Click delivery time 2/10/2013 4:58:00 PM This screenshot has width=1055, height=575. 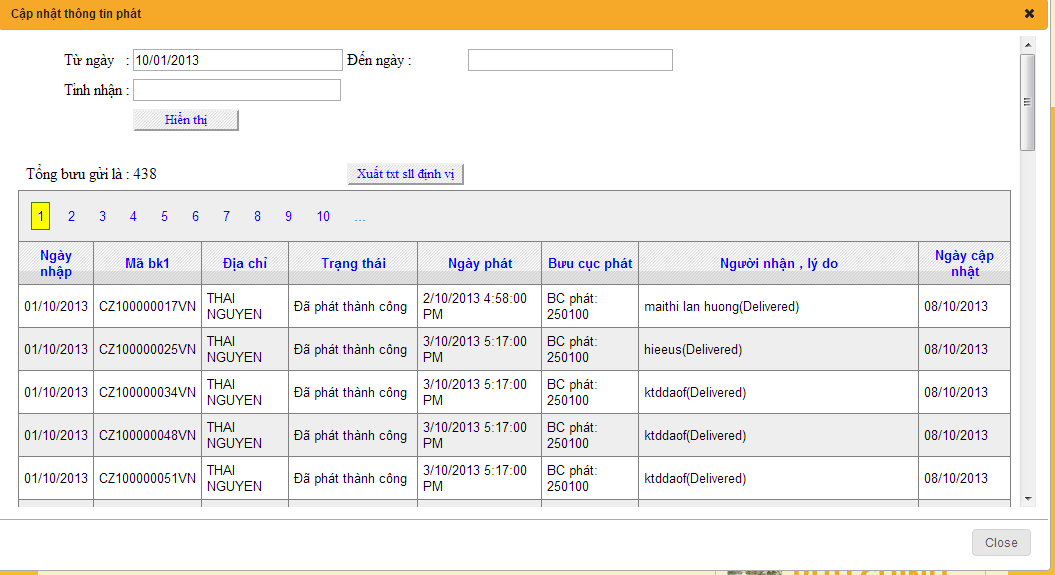pyautogui.click(x=475, y=306)
